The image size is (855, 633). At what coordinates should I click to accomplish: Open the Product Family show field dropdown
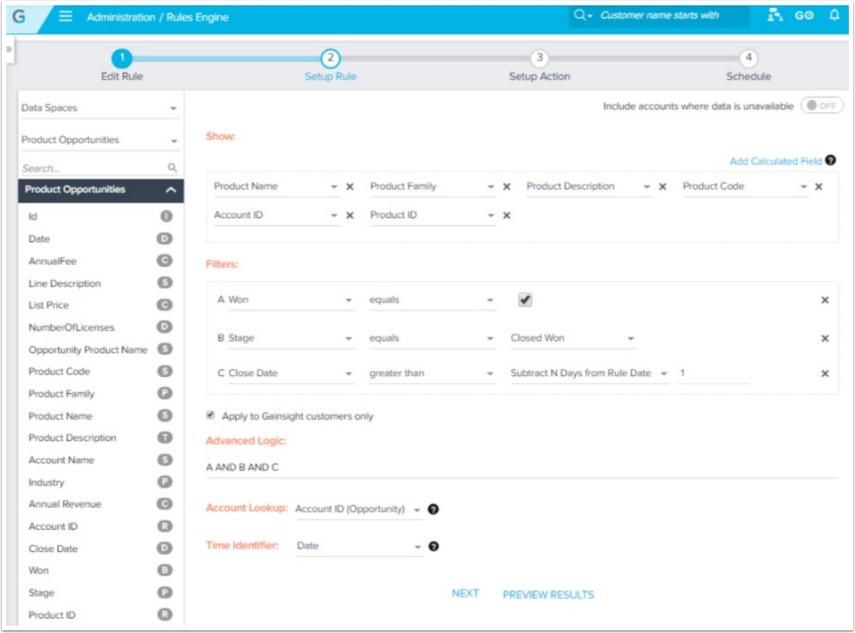[432, 186]
